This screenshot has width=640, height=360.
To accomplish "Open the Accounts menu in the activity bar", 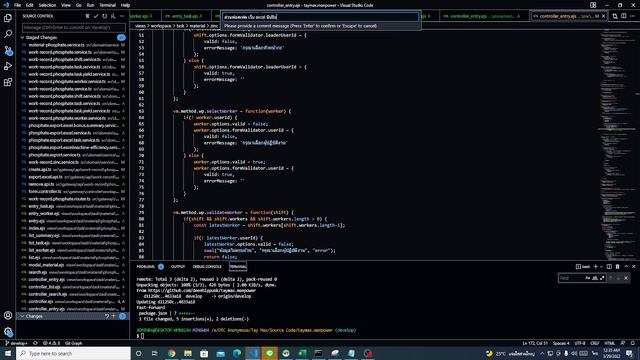I will pyautogui.click(x=8, y=315).
